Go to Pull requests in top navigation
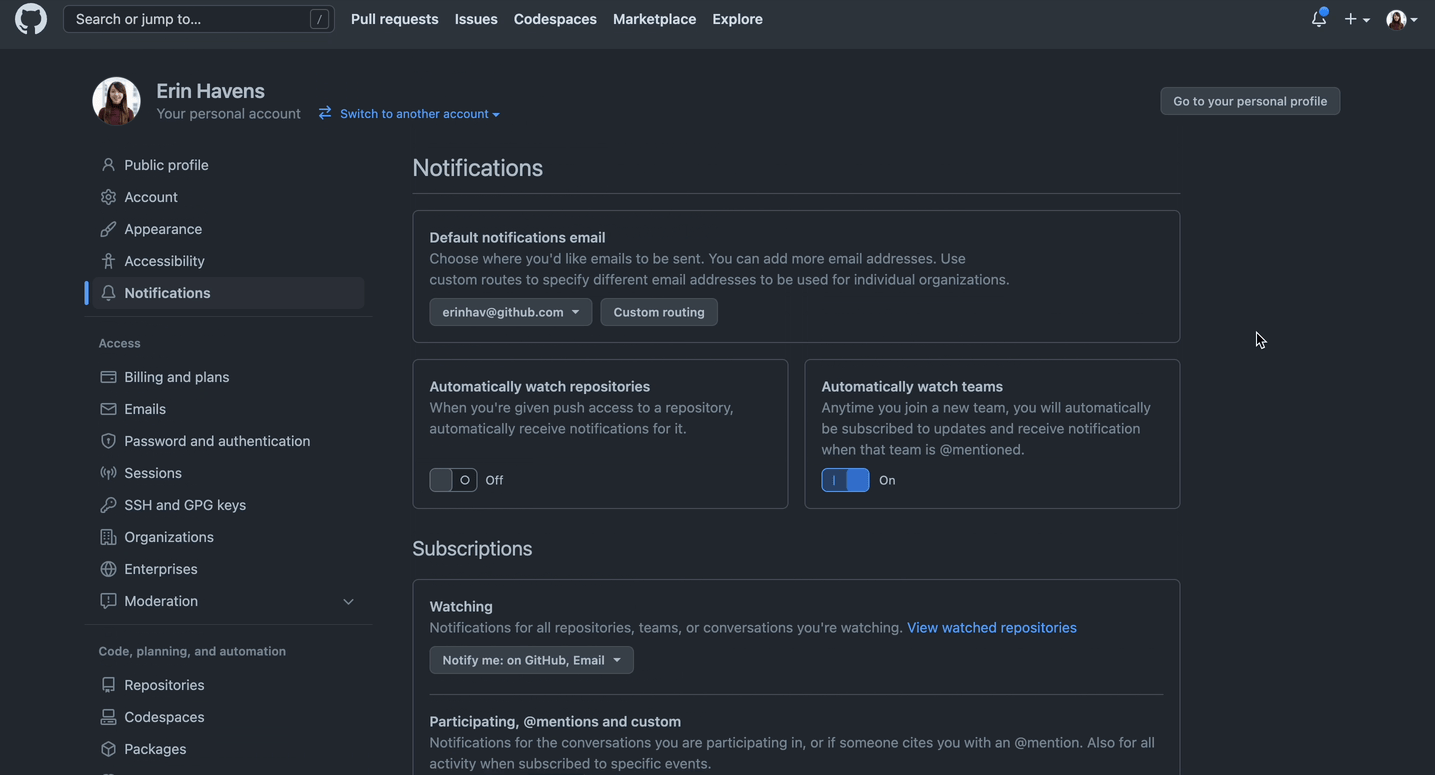The height and width of the screenshot is (775, 1435). tap(394, 19)
